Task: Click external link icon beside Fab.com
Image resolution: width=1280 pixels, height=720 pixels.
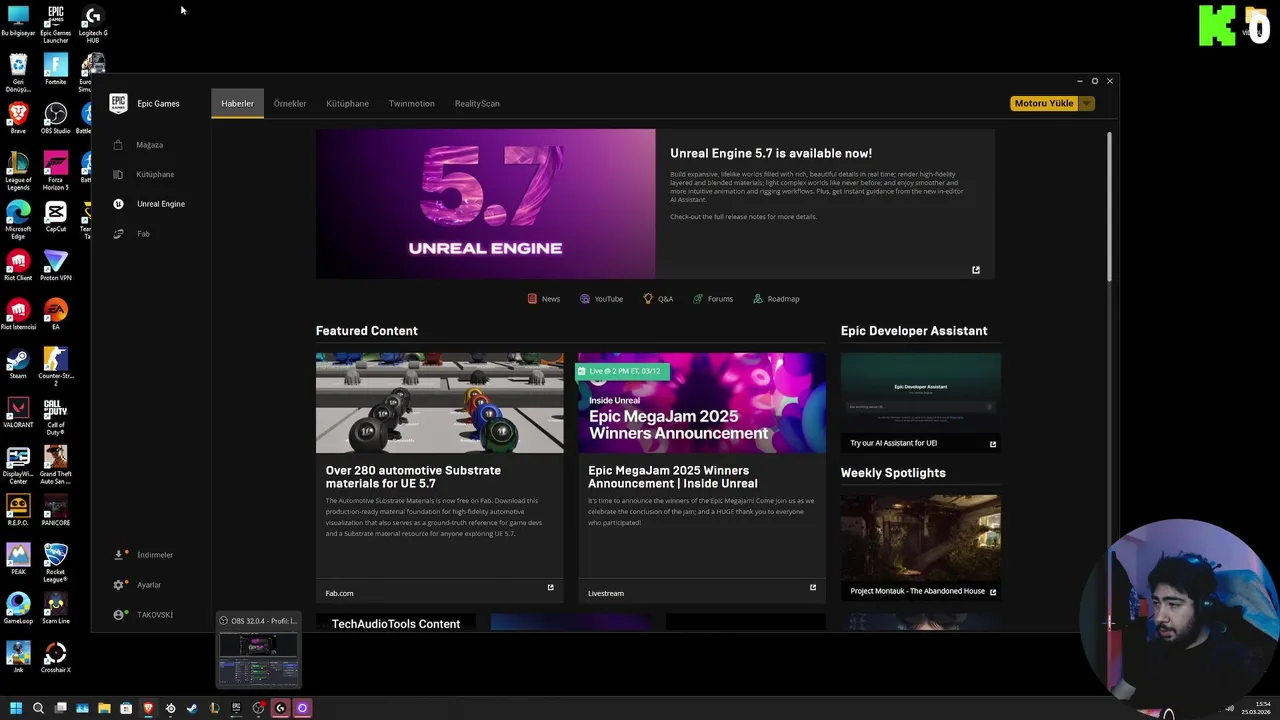Action: coord(550,588)
